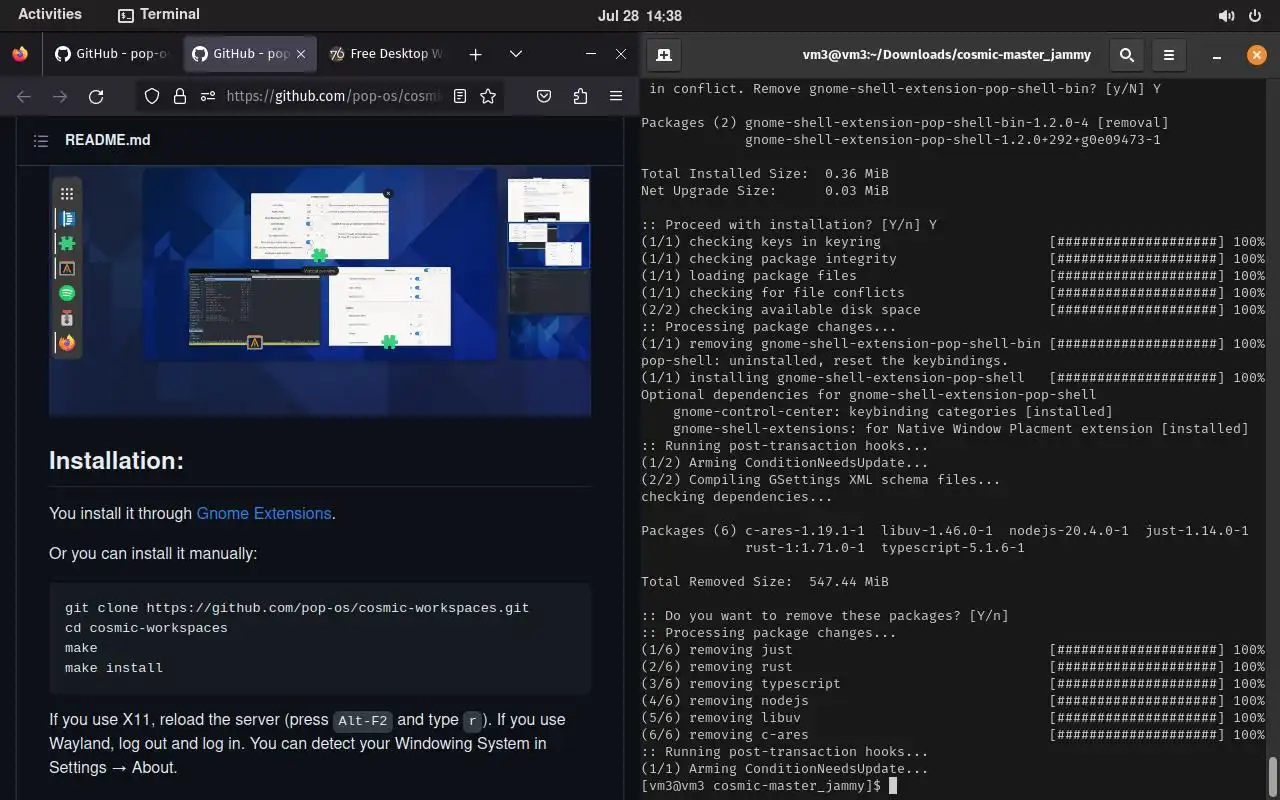Click terminal title vm3@vm3 cosmic-master_jammy

pos(947,55)
